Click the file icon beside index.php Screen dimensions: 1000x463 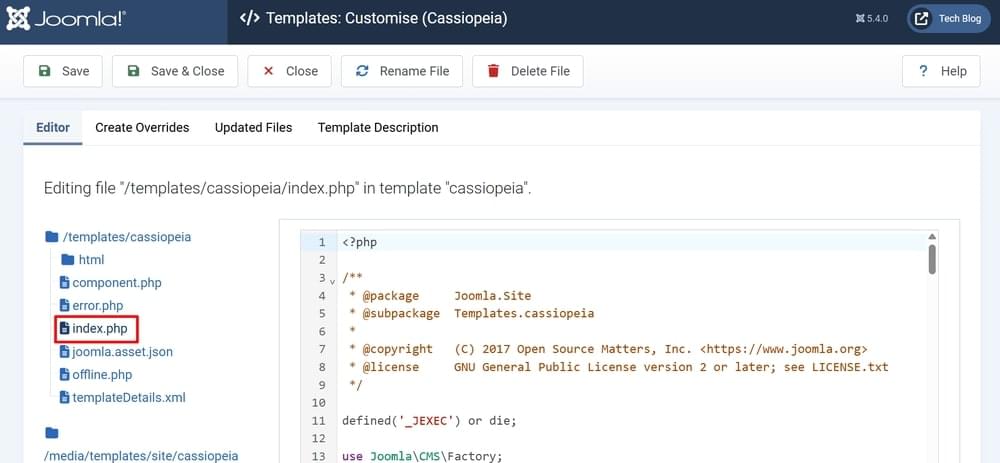pyautogui.click(x=64, y=328)
